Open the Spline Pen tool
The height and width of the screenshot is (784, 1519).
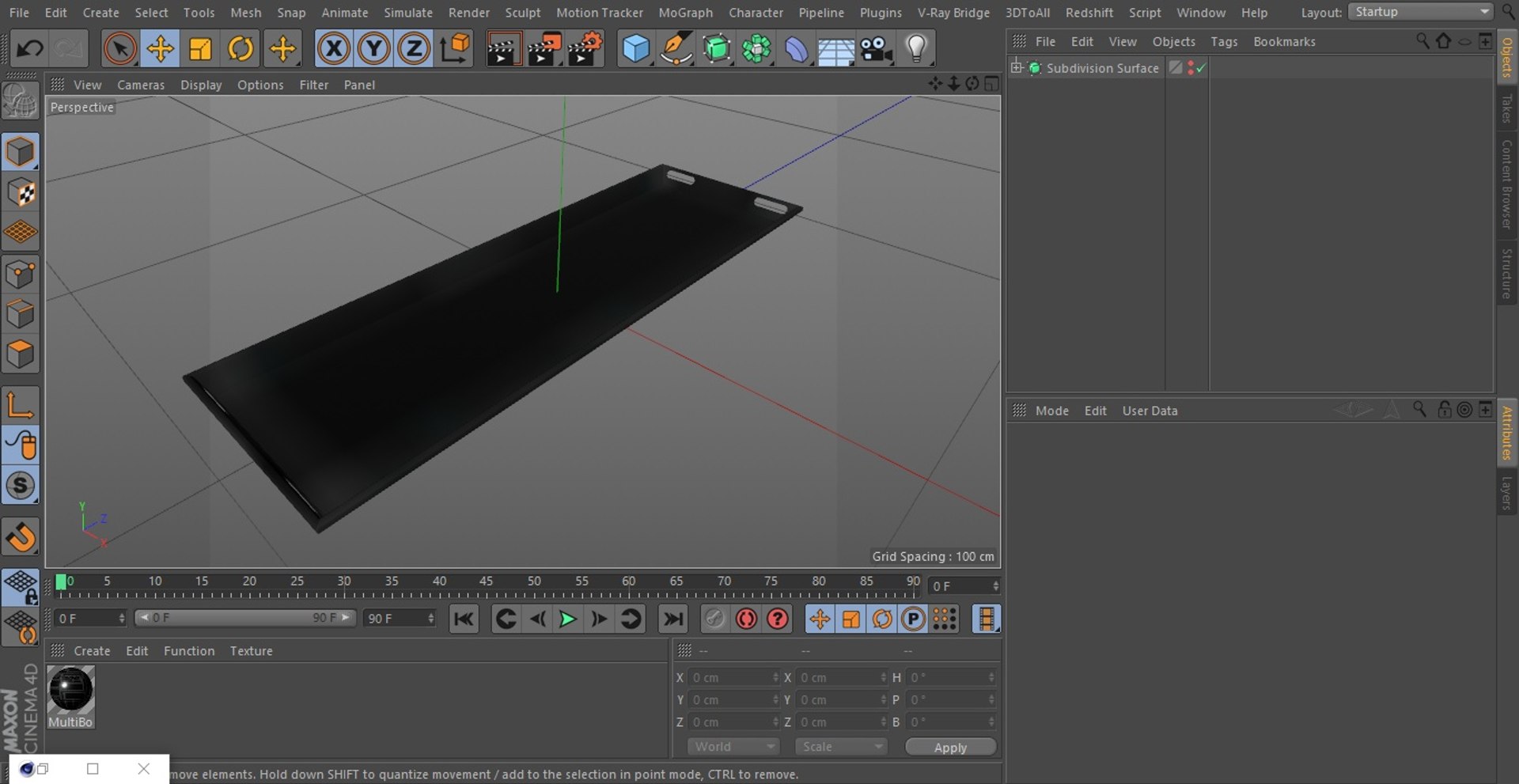[676, 49]
